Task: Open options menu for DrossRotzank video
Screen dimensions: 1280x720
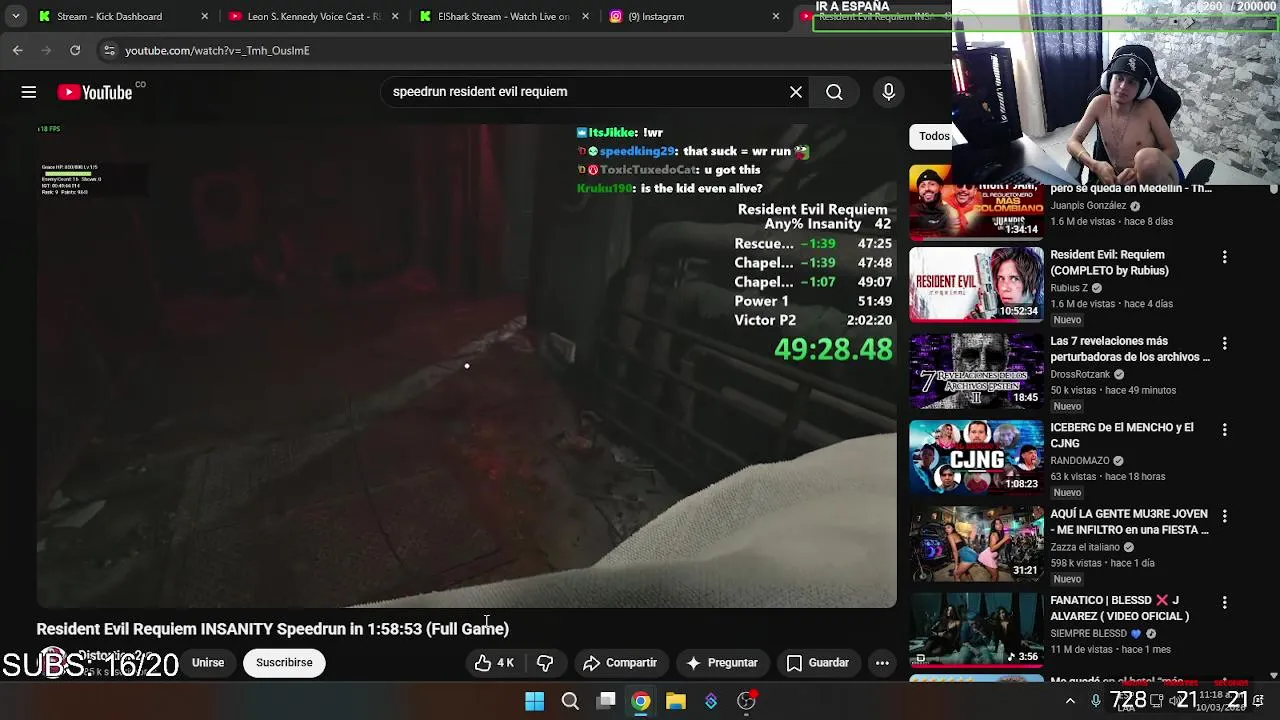Action: tap(1224, 343)
